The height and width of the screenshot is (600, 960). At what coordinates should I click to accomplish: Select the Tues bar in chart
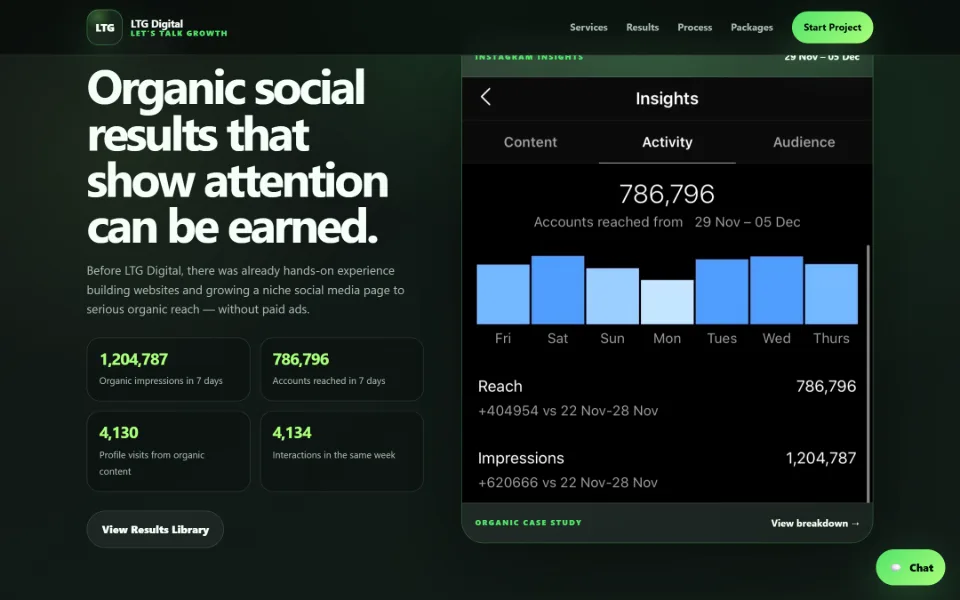coord(722,291)
